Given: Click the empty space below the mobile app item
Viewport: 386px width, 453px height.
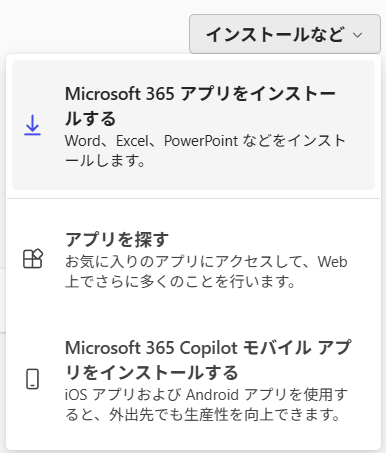Looking at the screenshot, I should click(x=193, y=437).
